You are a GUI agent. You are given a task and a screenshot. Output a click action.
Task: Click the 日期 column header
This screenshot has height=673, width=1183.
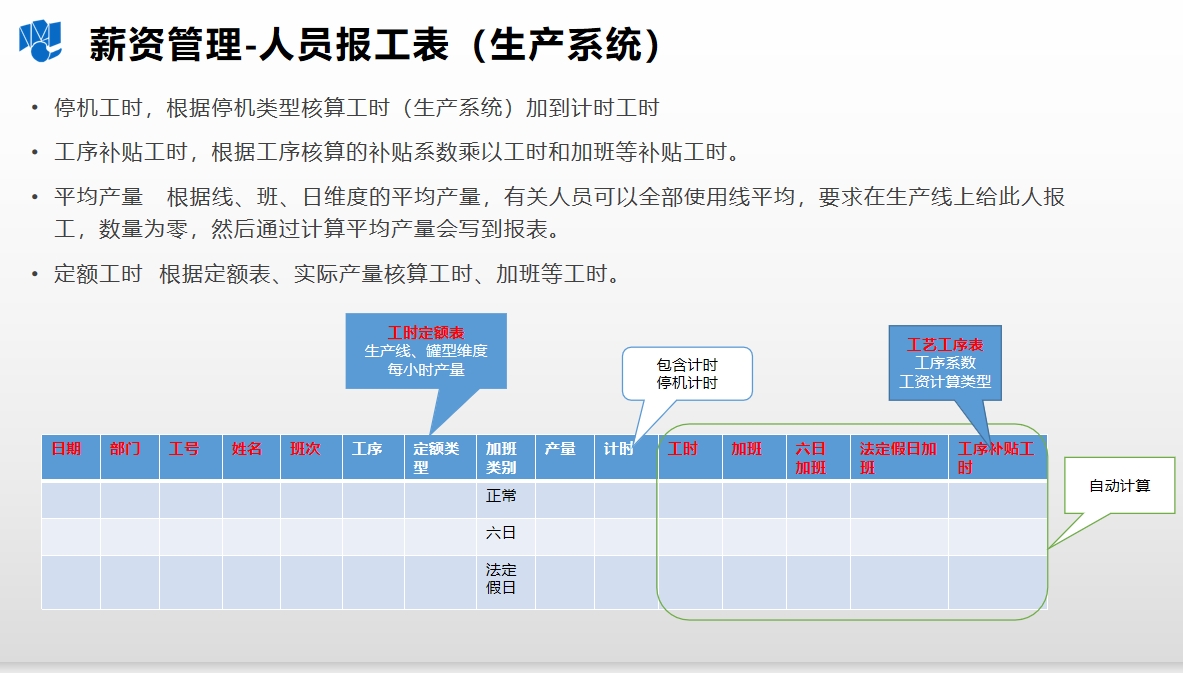click(x=71, y=457)
